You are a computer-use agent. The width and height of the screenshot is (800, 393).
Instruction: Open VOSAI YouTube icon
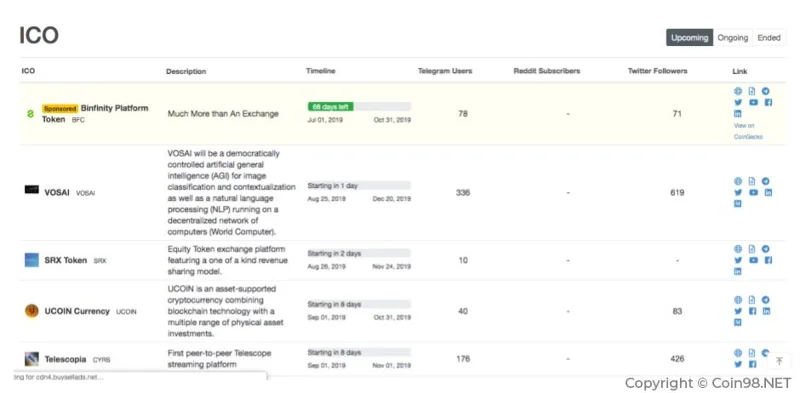(x=753, y=192)
